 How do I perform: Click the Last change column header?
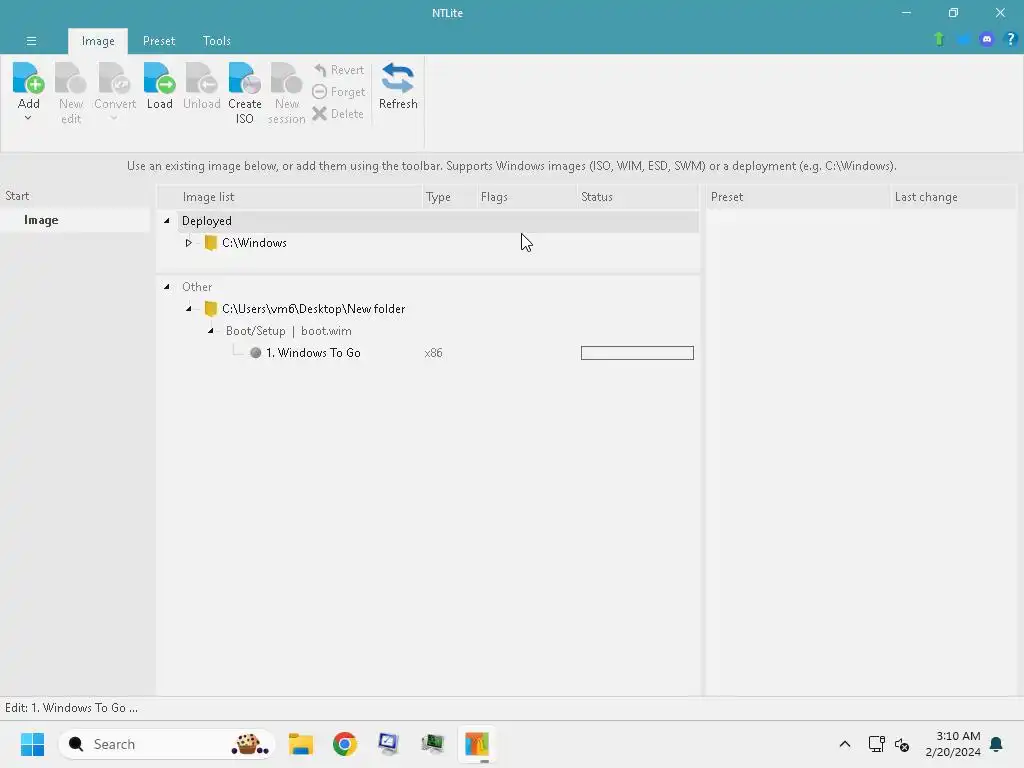[x=953, y=197]
